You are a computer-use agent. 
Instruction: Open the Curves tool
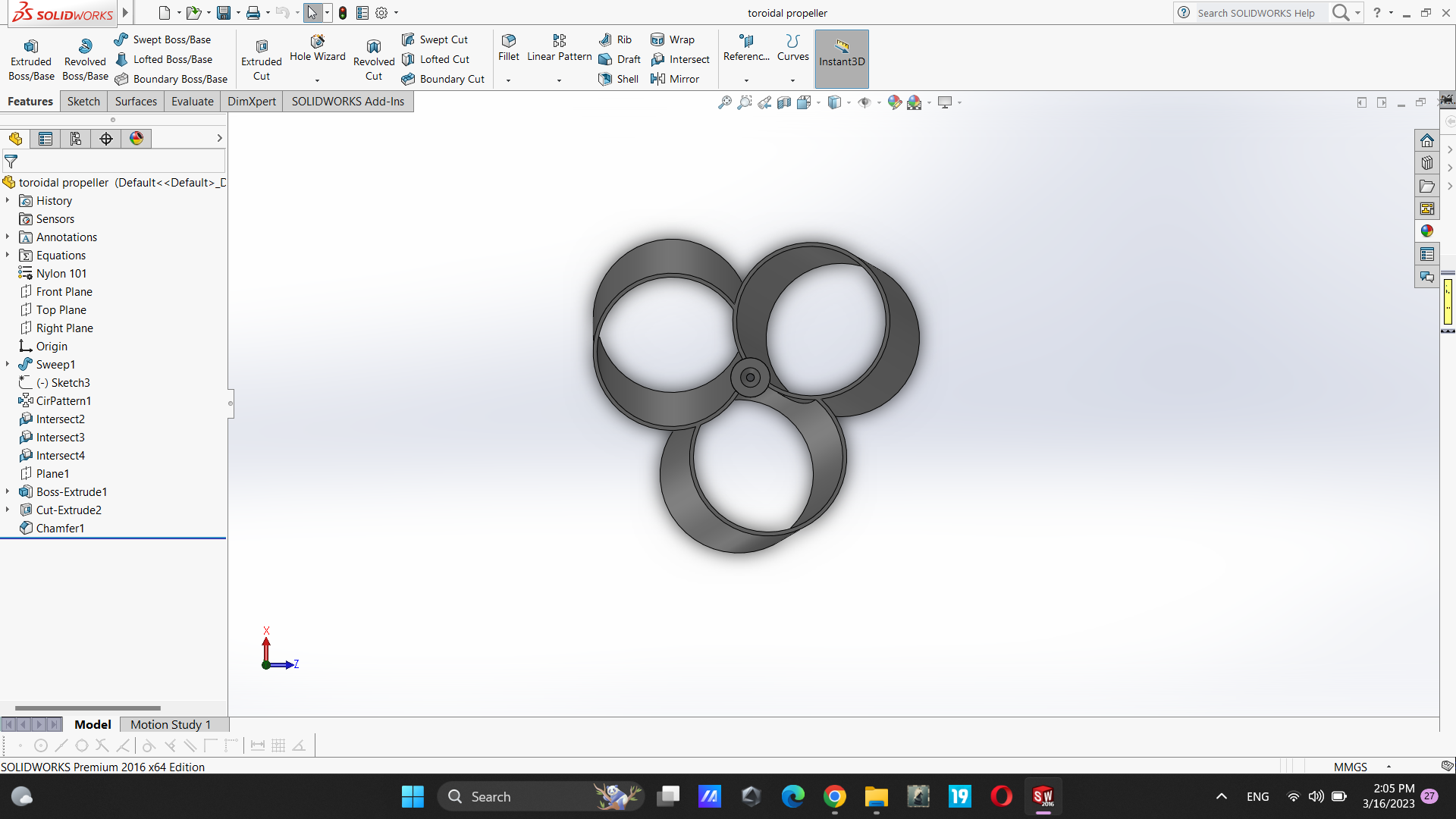pyautogui.click(x=793, y=48)
